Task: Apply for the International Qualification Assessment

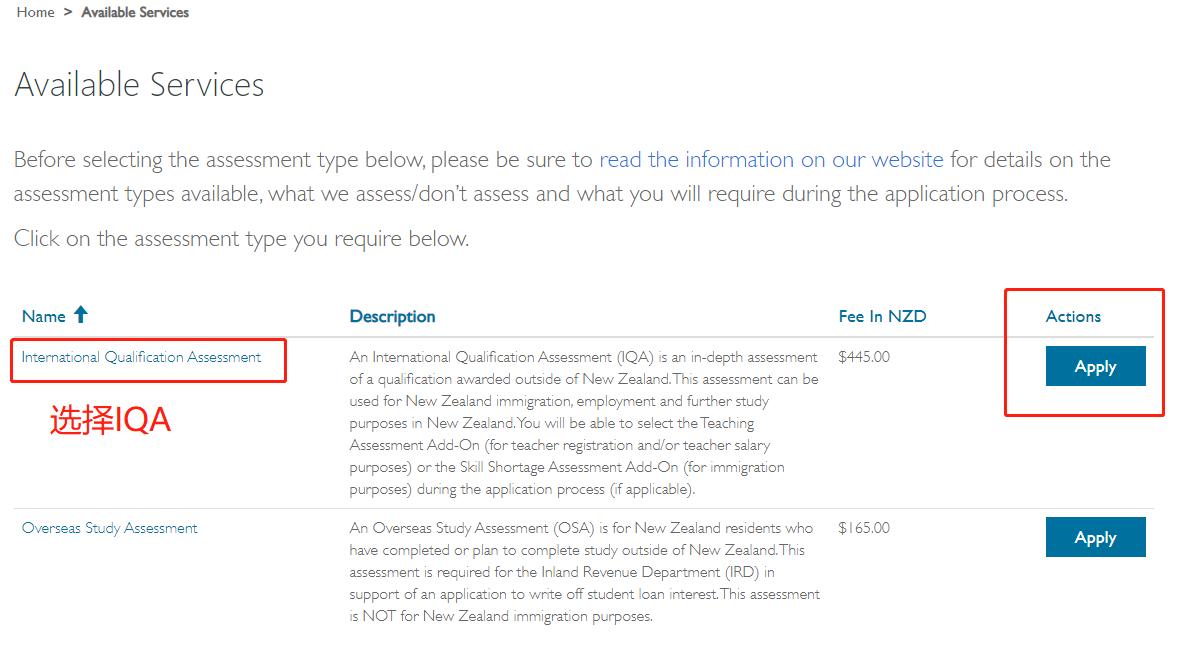Action: [1095, 367]
